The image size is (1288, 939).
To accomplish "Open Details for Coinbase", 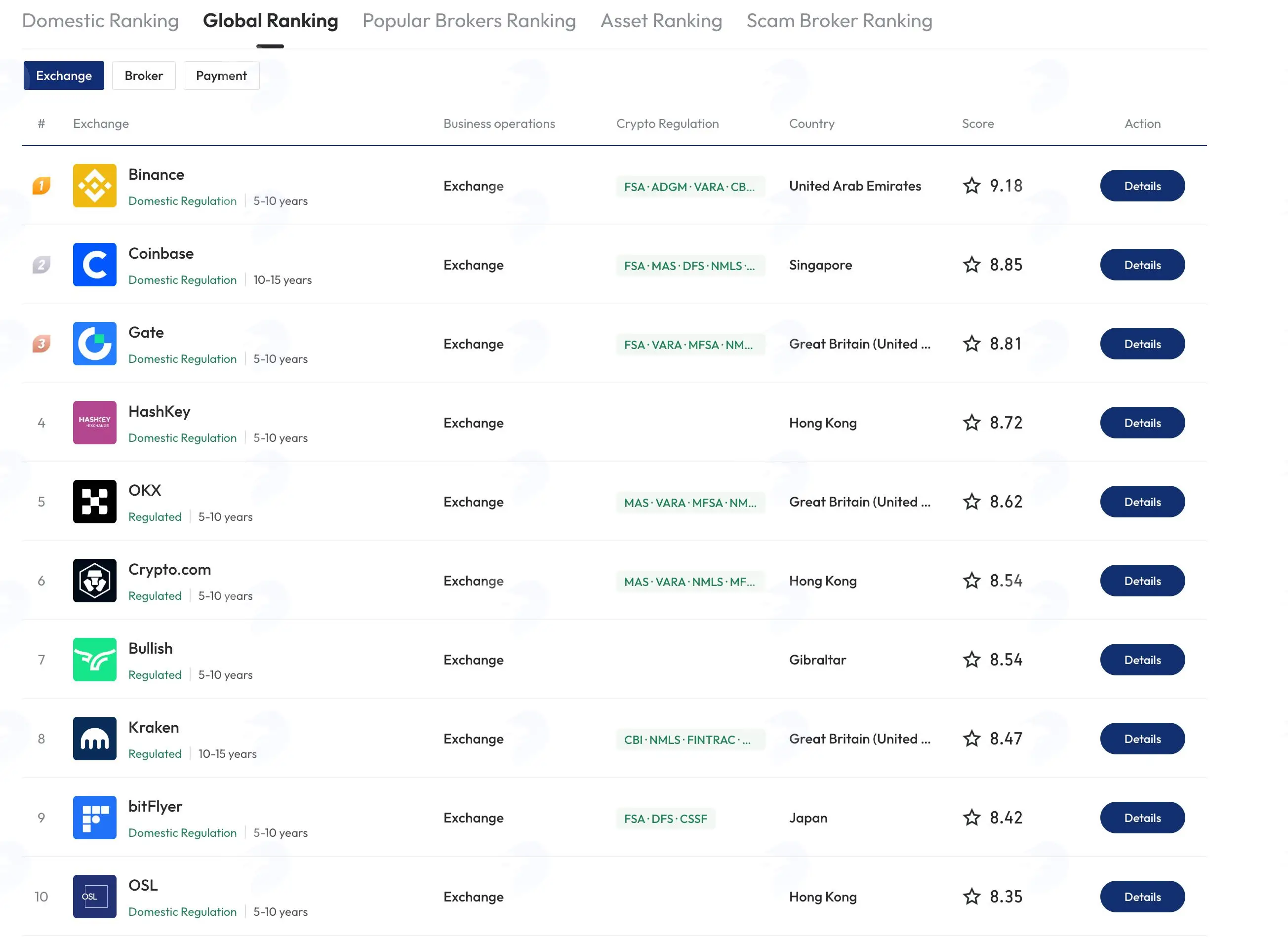I will pyautogui.click(x=1142, y=265).
